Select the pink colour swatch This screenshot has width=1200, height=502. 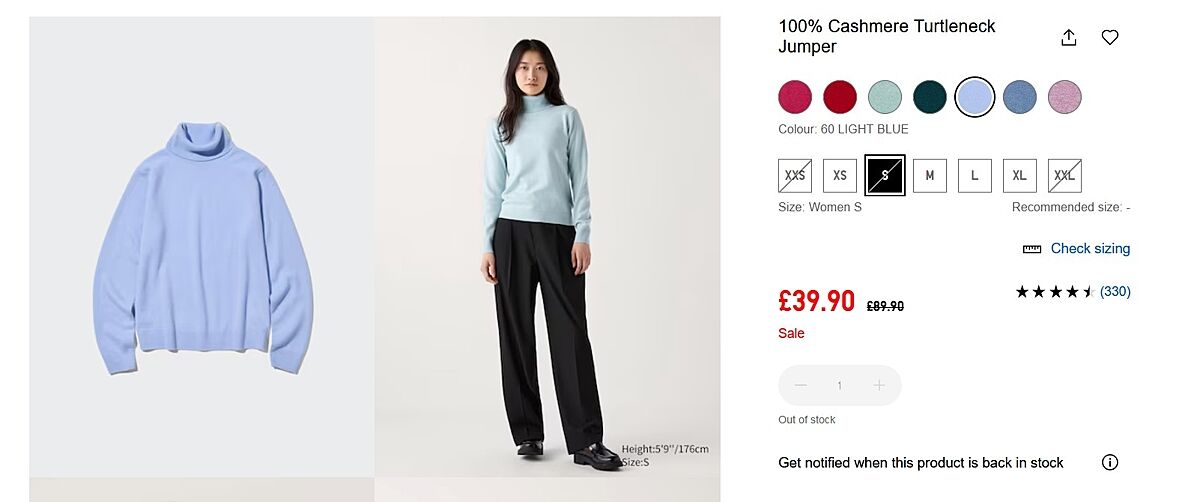coord(795,97)
